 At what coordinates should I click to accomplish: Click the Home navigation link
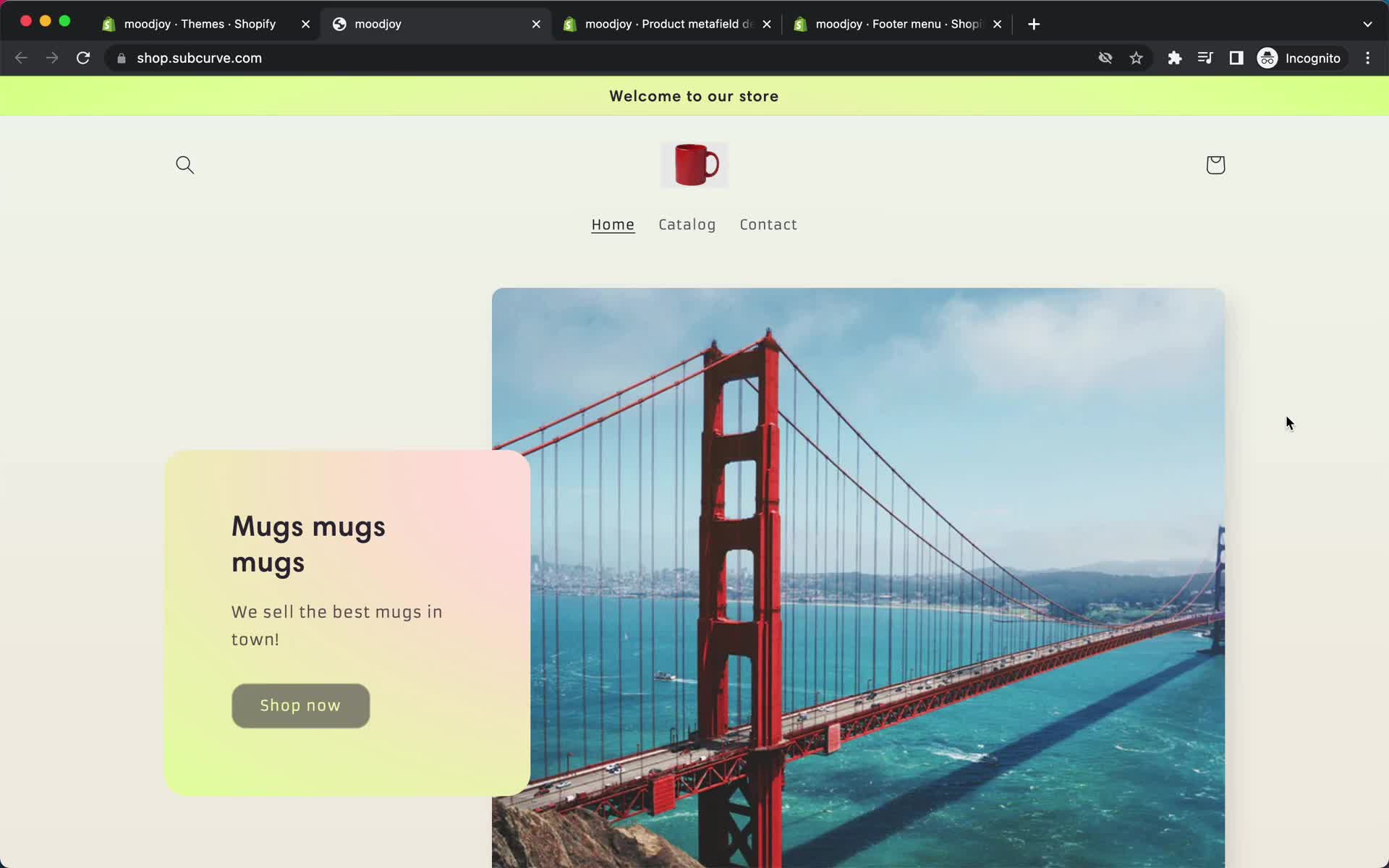612,224
